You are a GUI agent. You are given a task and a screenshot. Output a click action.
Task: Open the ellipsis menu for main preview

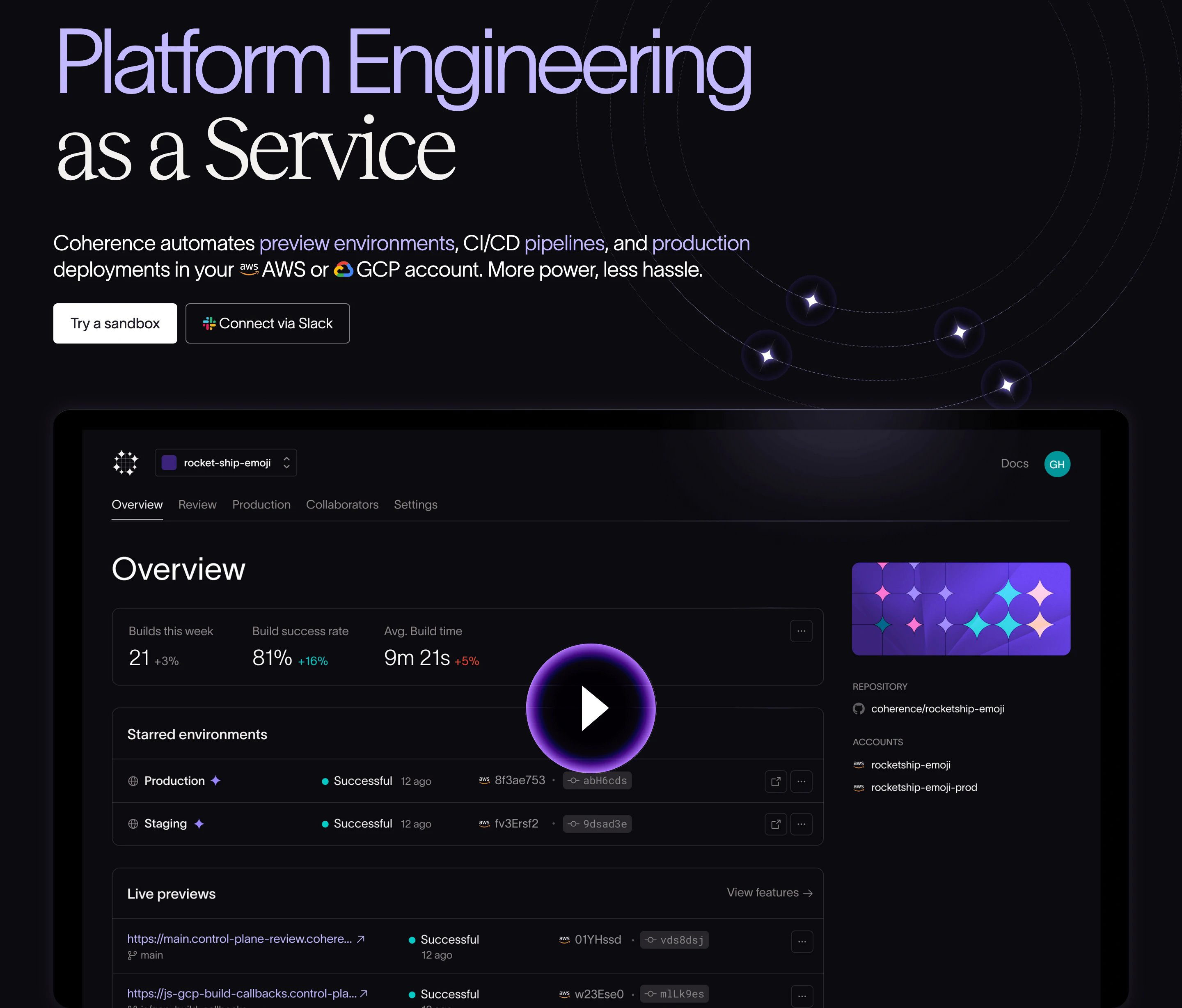[802, 942]
